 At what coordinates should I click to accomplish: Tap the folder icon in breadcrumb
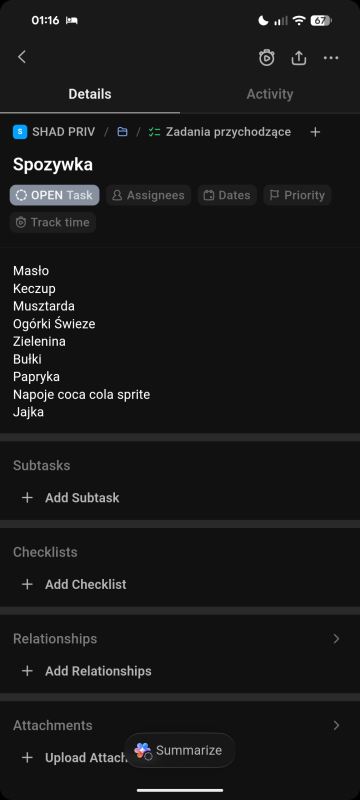click(x=122, y=132)
